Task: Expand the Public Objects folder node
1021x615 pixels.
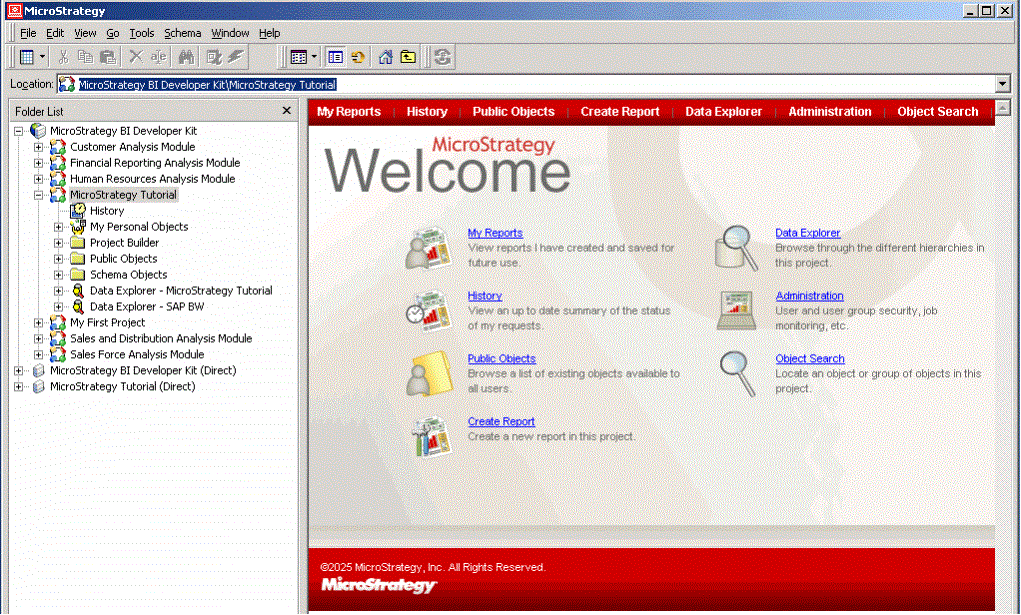Action: tap(59, 259)
